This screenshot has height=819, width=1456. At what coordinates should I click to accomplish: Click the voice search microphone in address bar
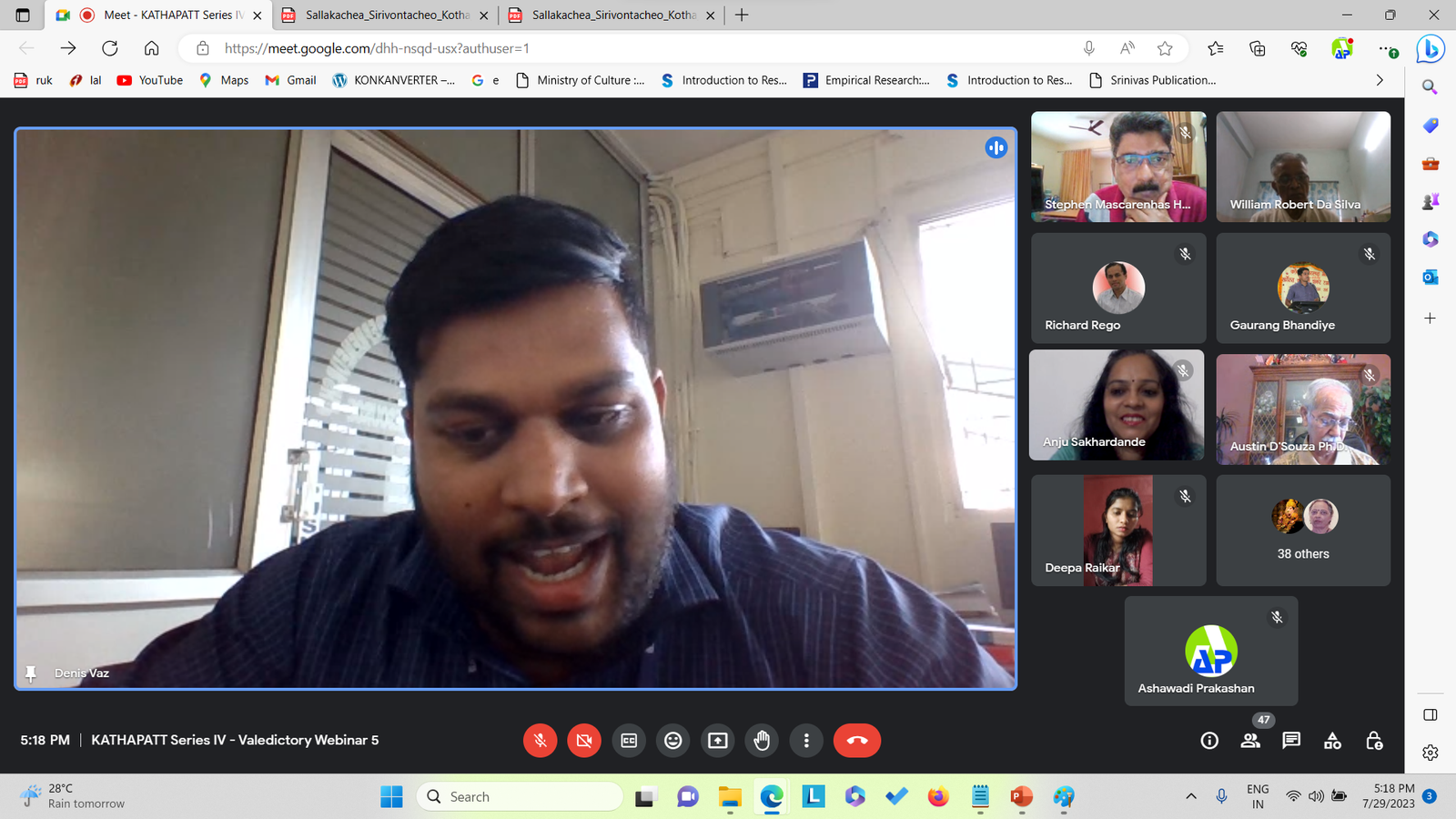click(1088, 48)
